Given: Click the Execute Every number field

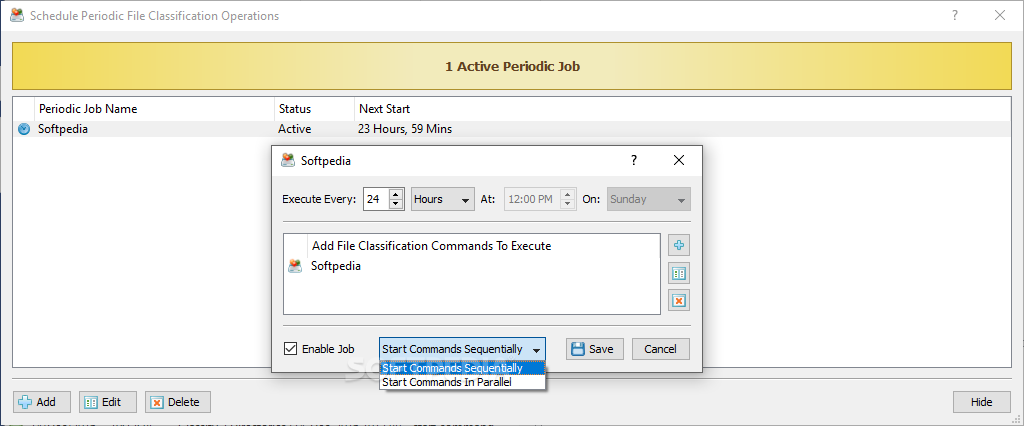Looking at the screenshot, I should (376, 199).
